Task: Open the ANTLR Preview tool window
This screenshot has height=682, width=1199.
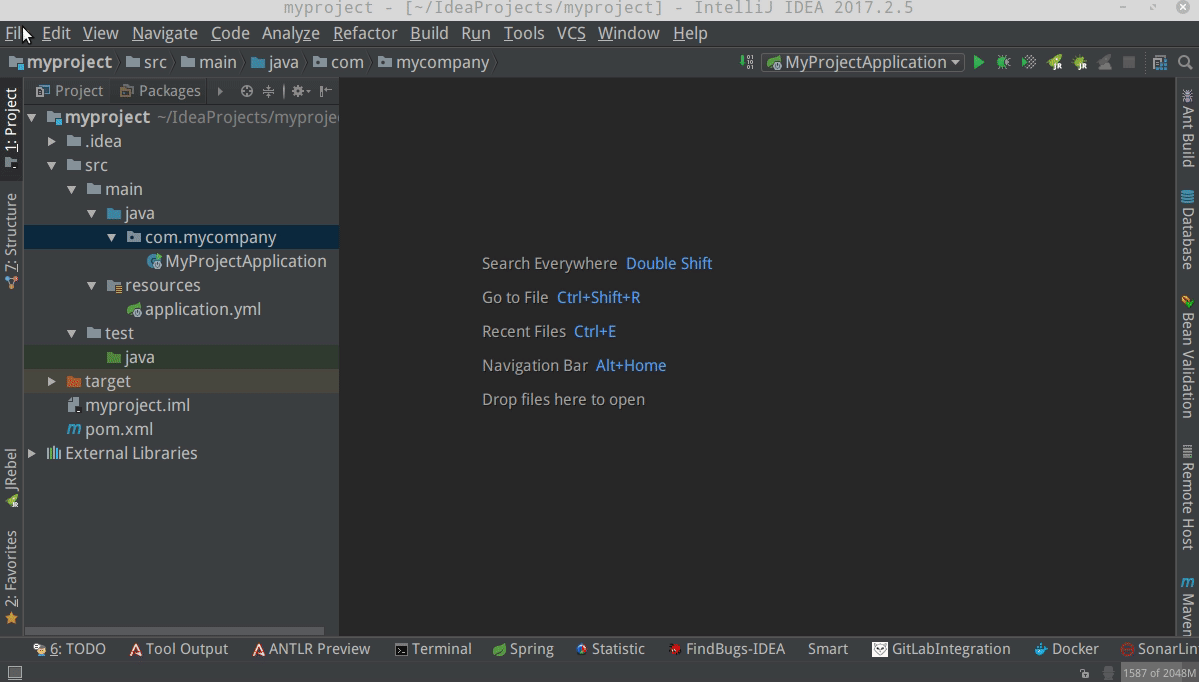Action: pos(310,649)
